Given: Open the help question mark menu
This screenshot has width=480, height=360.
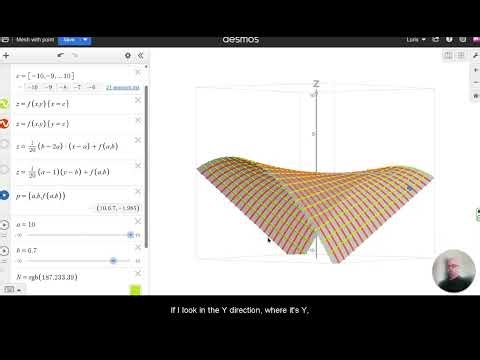Looking at the screenshot, I should click(x=449, y=40).
